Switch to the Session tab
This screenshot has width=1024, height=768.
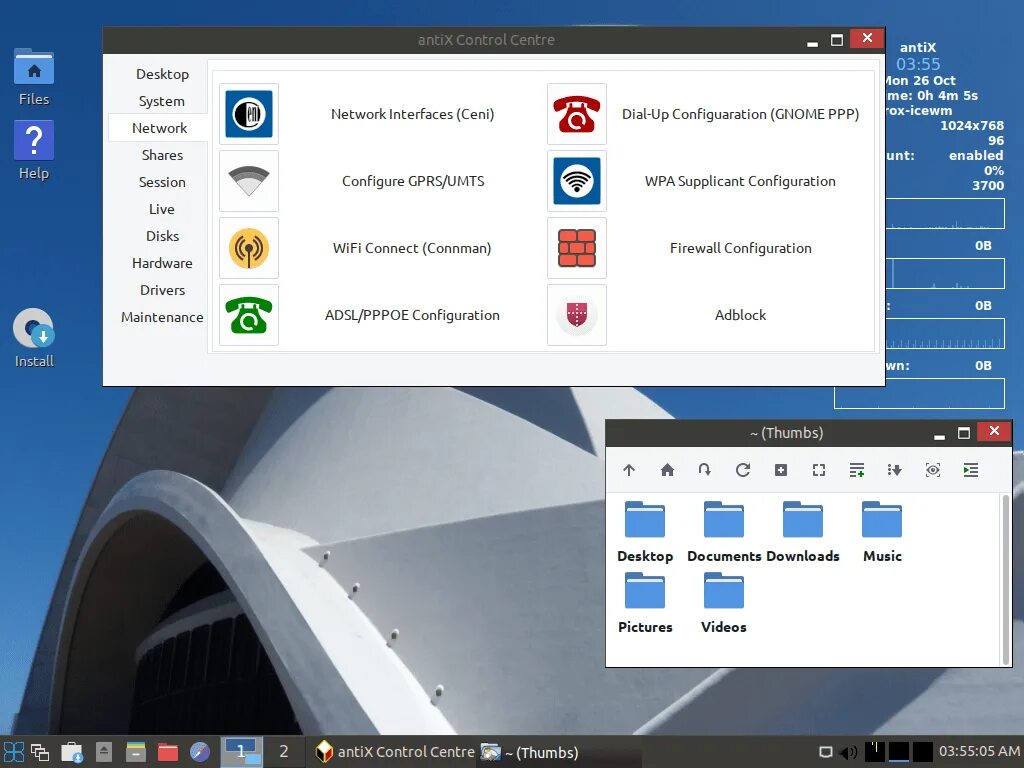click(162, 182)
